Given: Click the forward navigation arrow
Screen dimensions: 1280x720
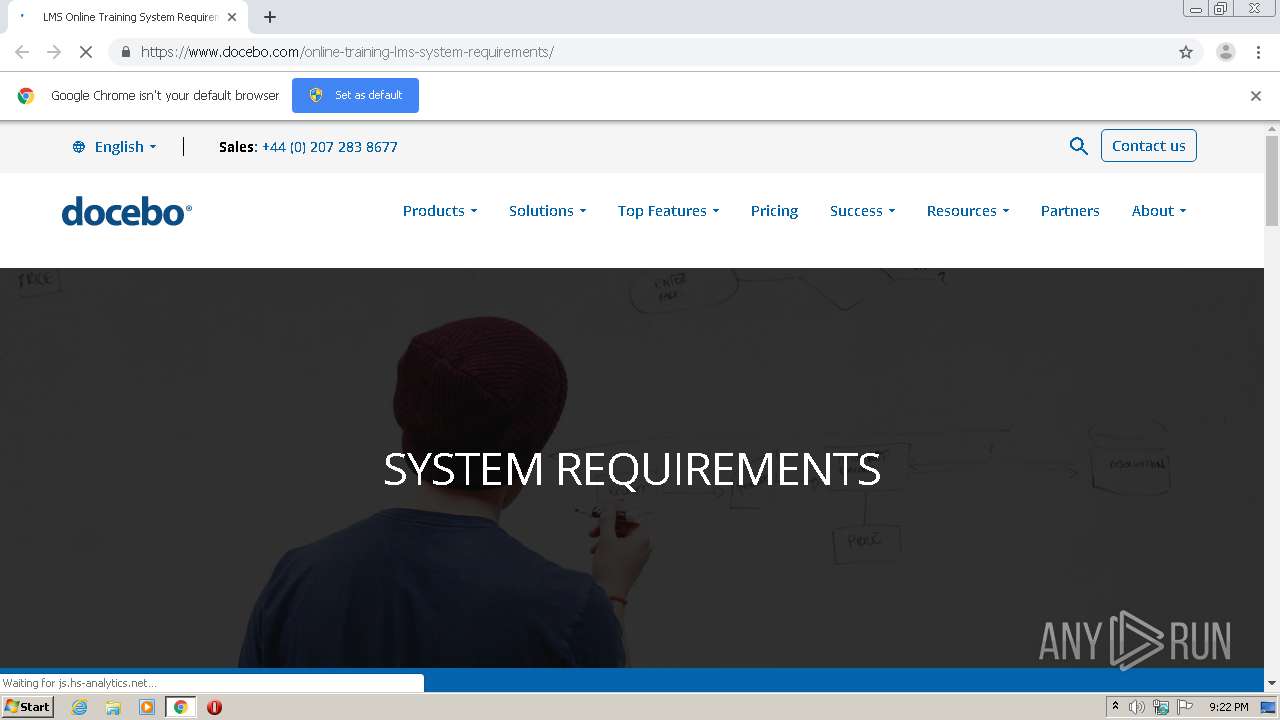Looking at the screenshot, I should 54,52.
